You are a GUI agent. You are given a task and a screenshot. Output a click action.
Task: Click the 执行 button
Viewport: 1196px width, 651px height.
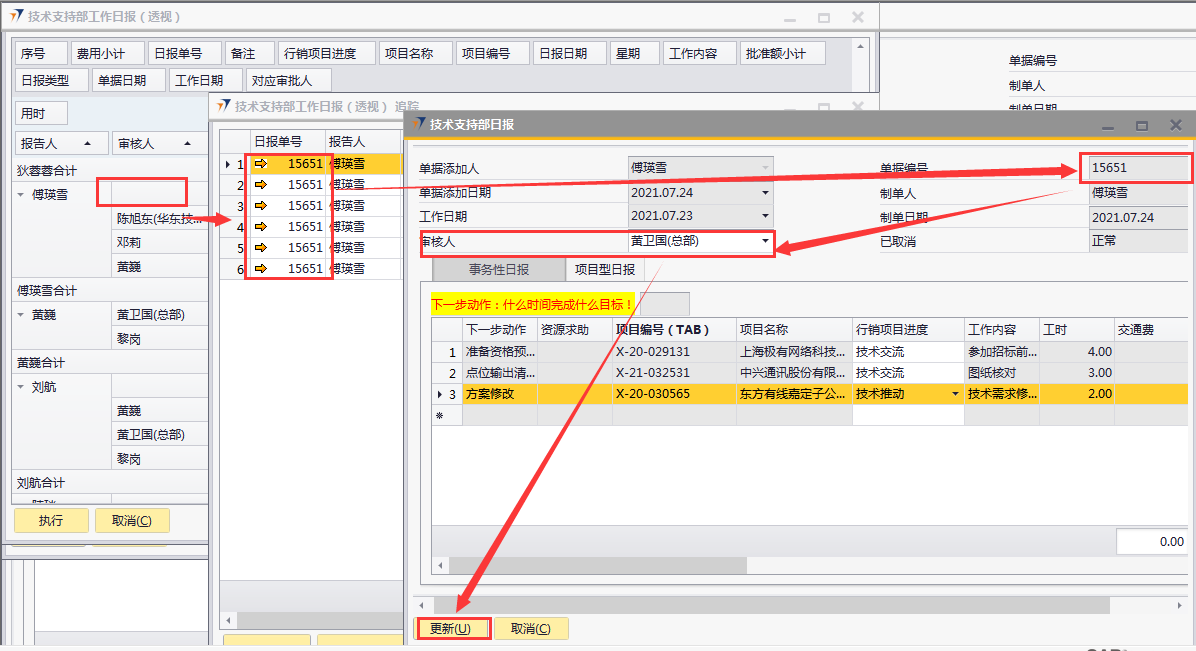[51, 521]
